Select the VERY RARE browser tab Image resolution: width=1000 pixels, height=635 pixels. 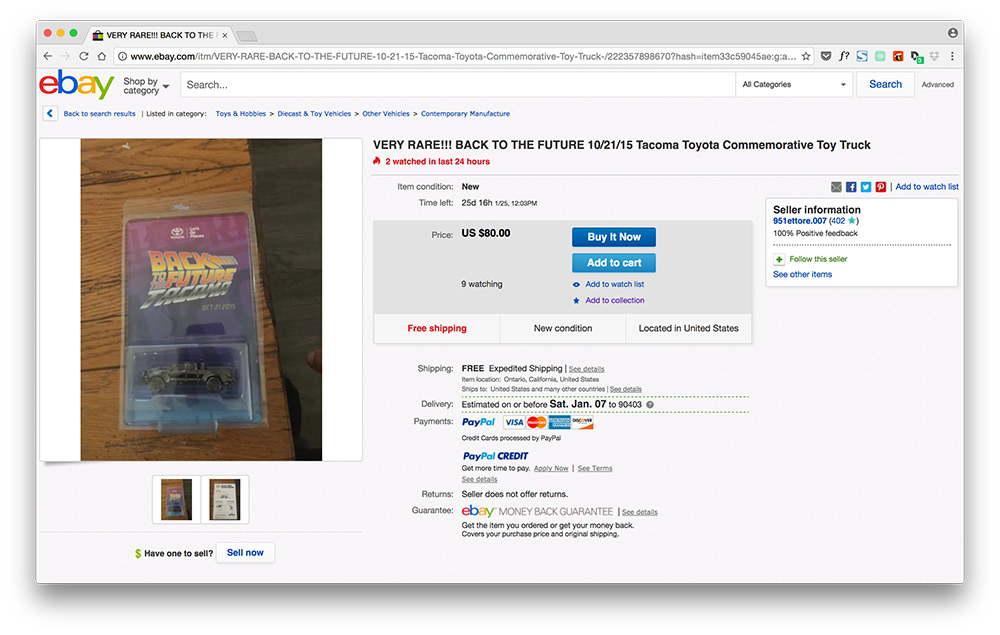(x=160, y=35)
